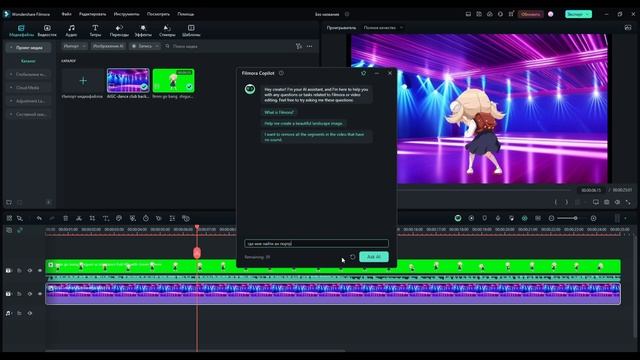Expand the Cloud Media tree item
This screenshot has height=360, width=640.
11,88
